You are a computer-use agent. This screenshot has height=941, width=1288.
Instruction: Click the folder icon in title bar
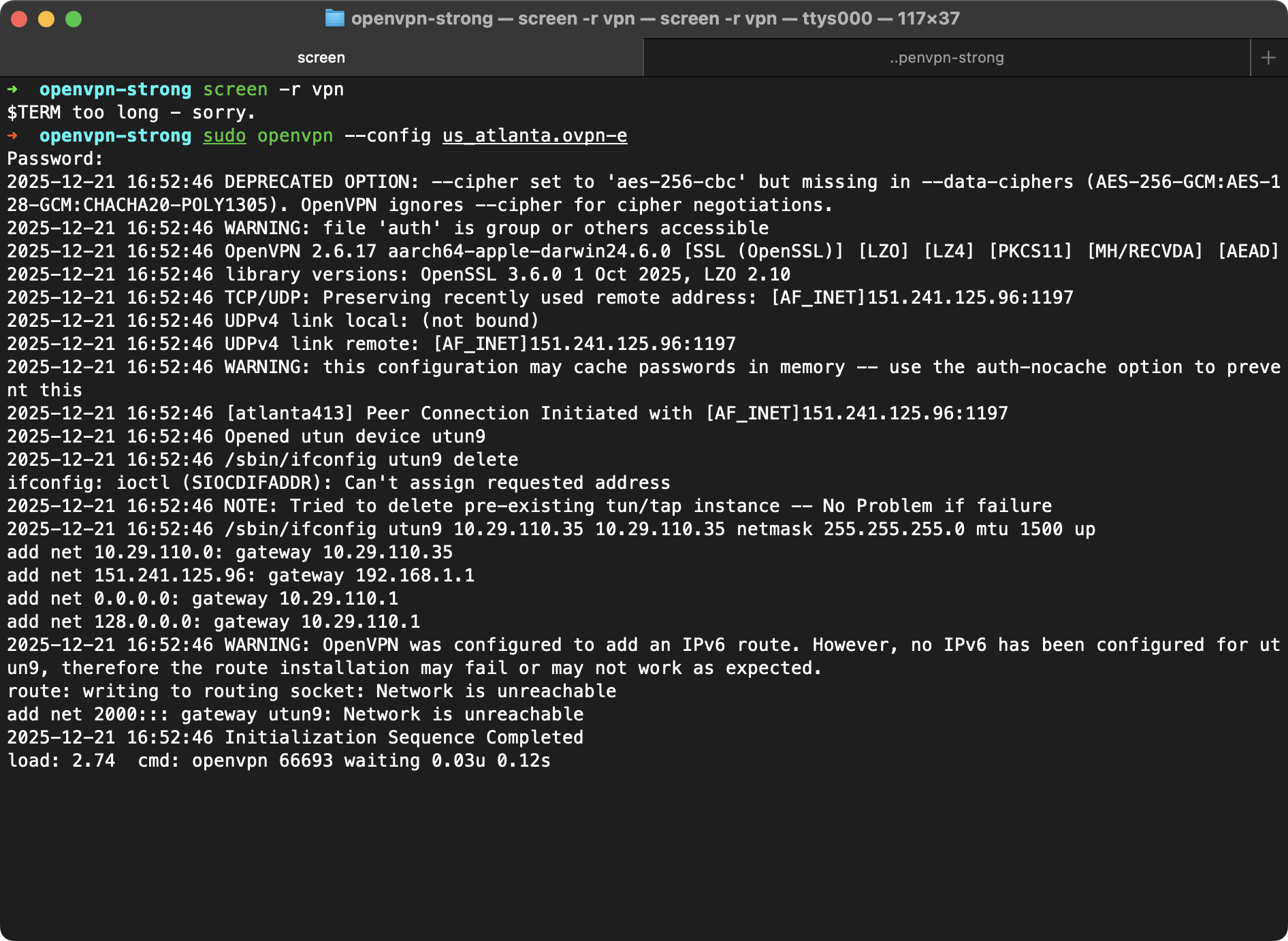coord(334,18)
